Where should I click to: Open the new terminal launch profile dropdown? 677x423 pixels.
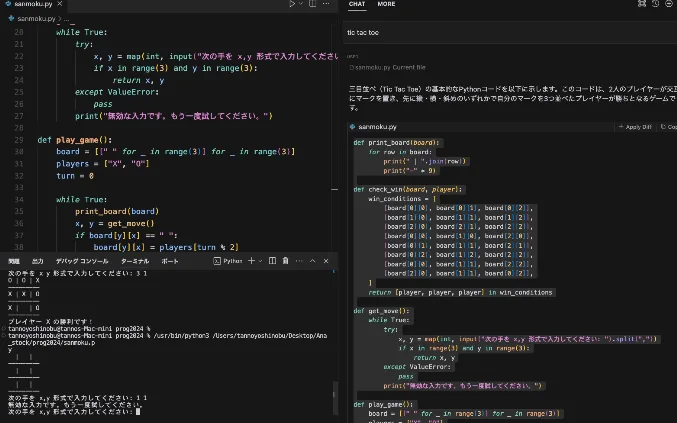click(x=260, y=261)
